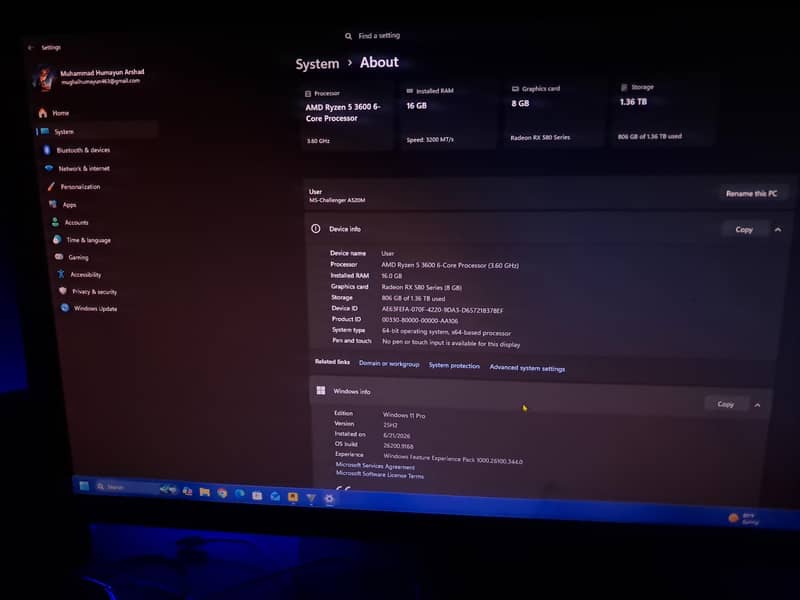
Task: Collapse the Device info section
Action: [778, 230]
